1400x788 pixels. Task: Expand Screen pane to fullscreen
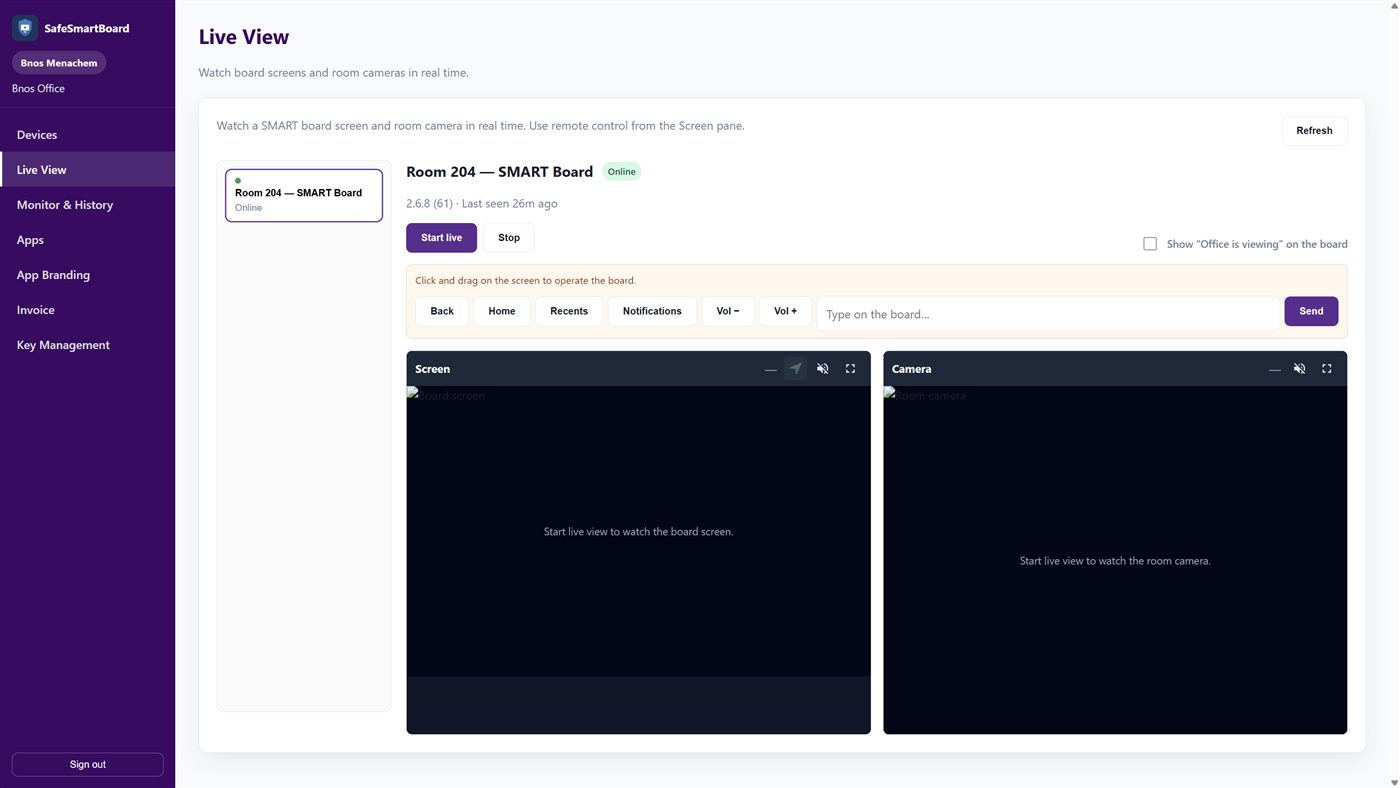850,369
